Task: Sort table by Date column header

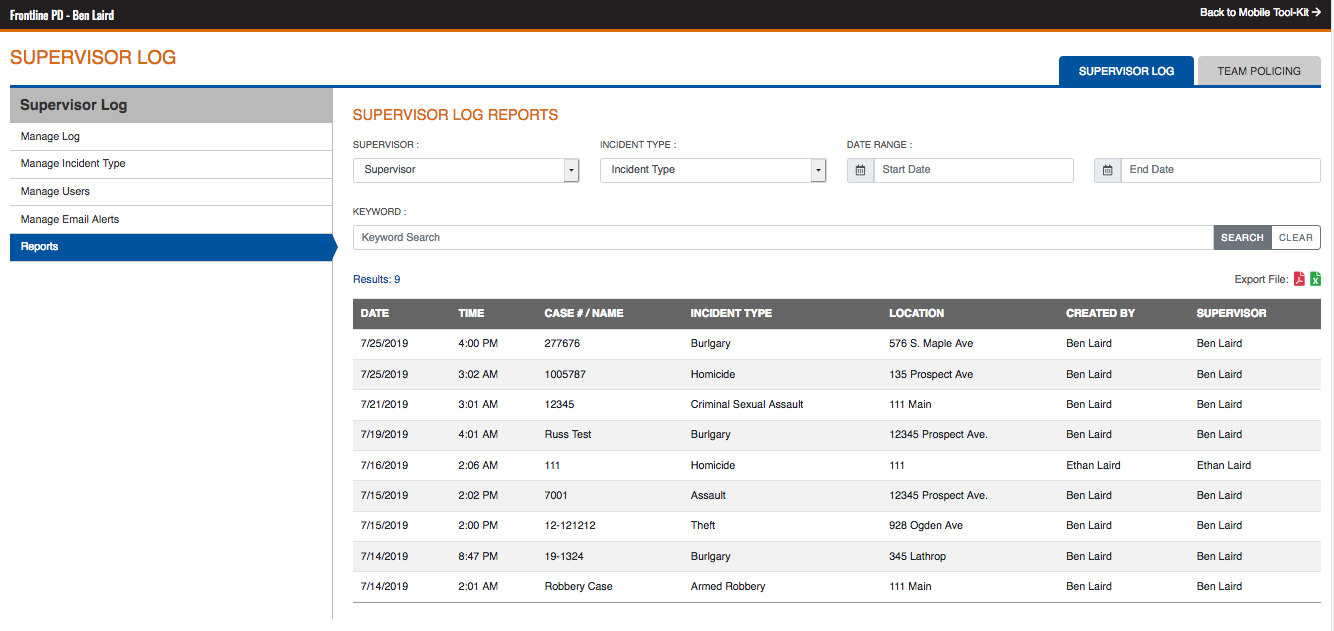Action: [375, 313]
